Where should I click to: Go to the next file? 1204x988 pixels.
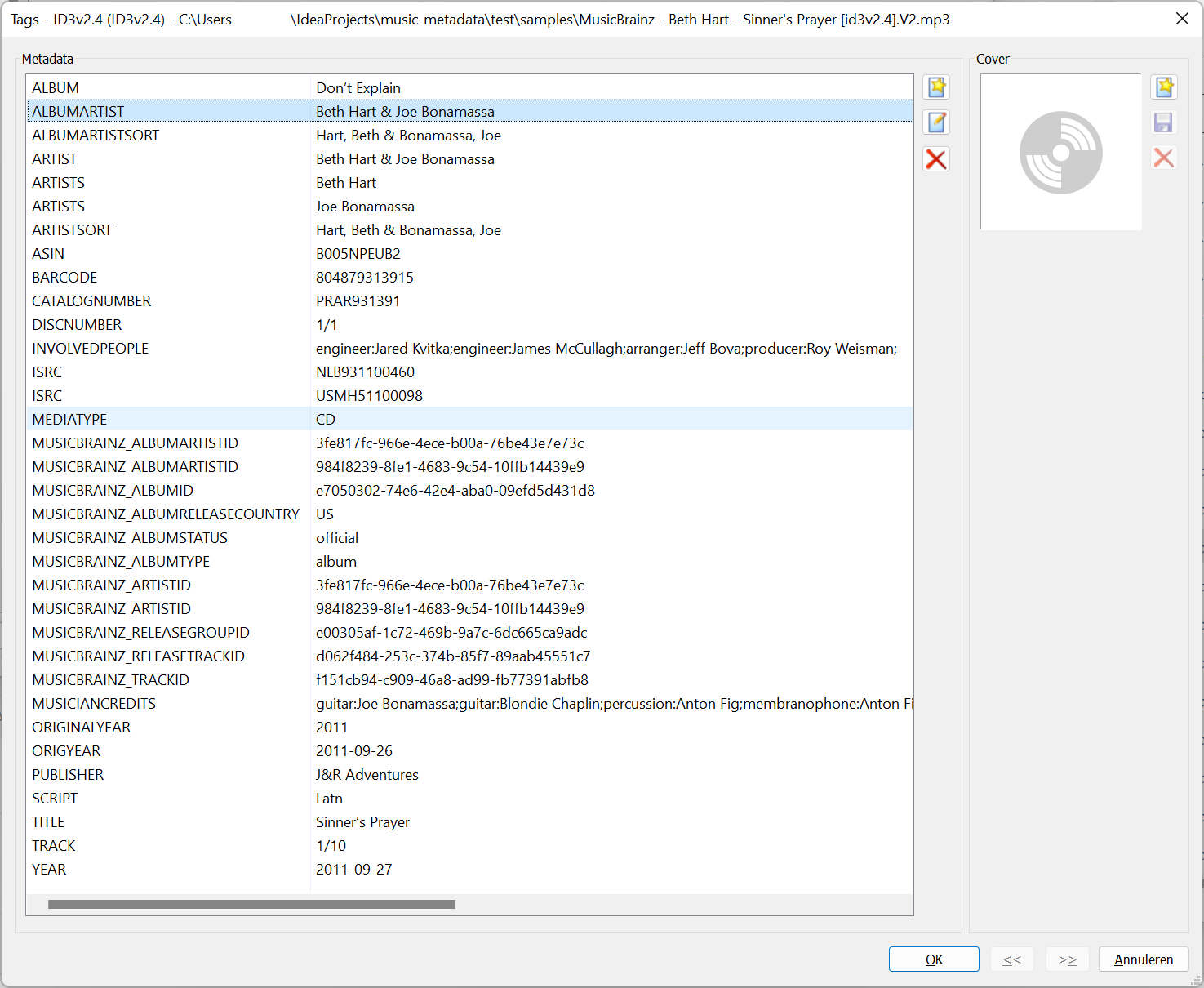coord(1067,959)
